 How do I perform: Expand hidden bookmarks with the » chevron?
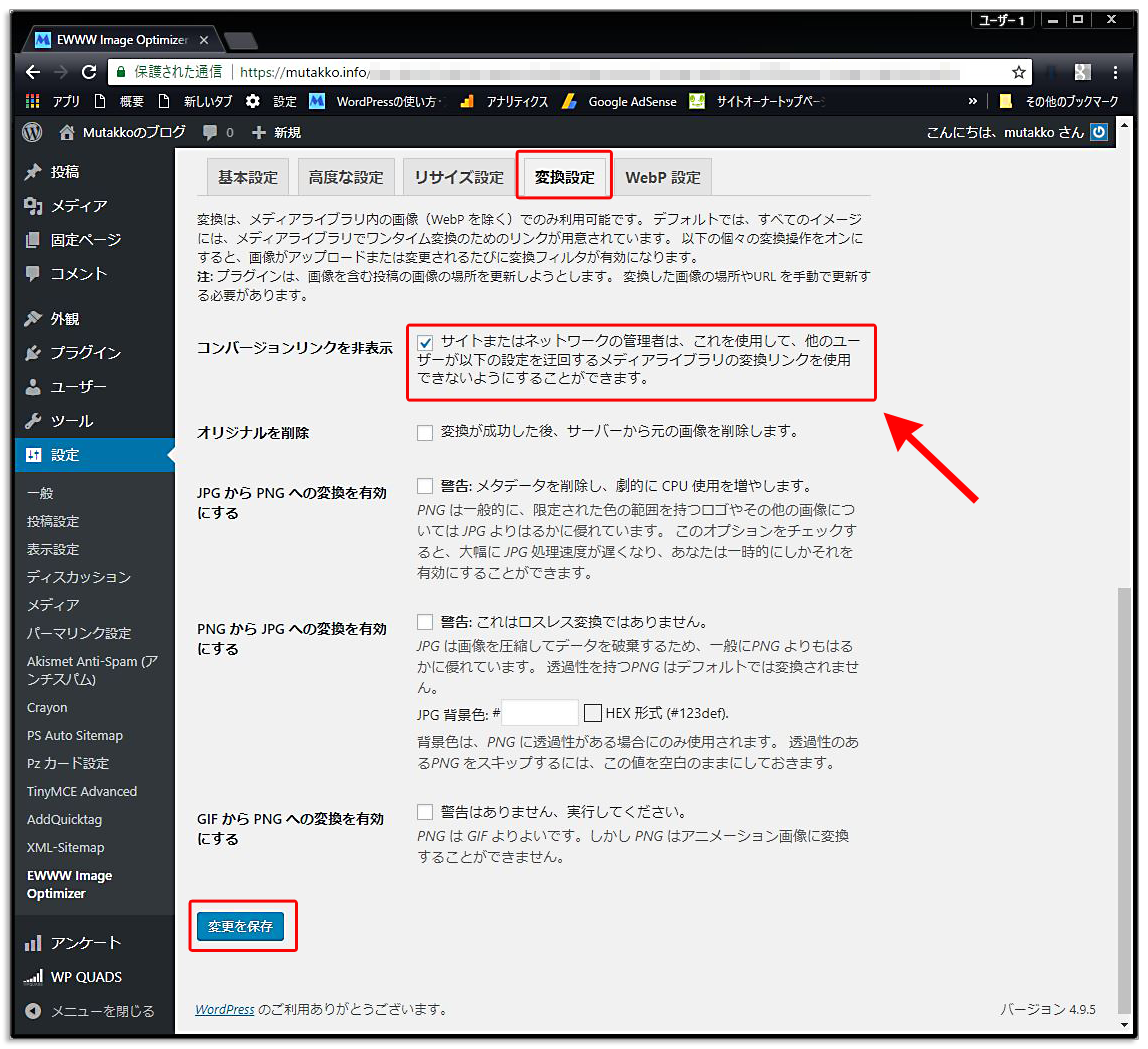click(973, 100)
